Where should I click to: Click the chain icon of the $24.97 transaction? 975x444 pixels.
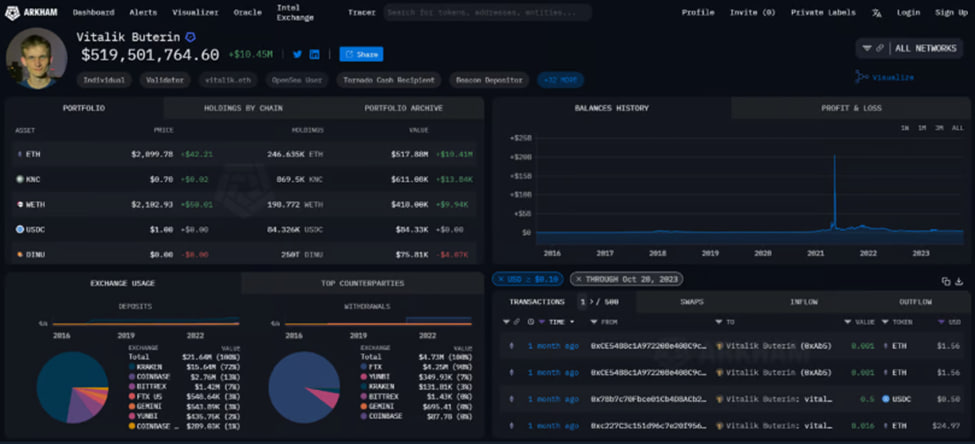(x=511, y=426)
